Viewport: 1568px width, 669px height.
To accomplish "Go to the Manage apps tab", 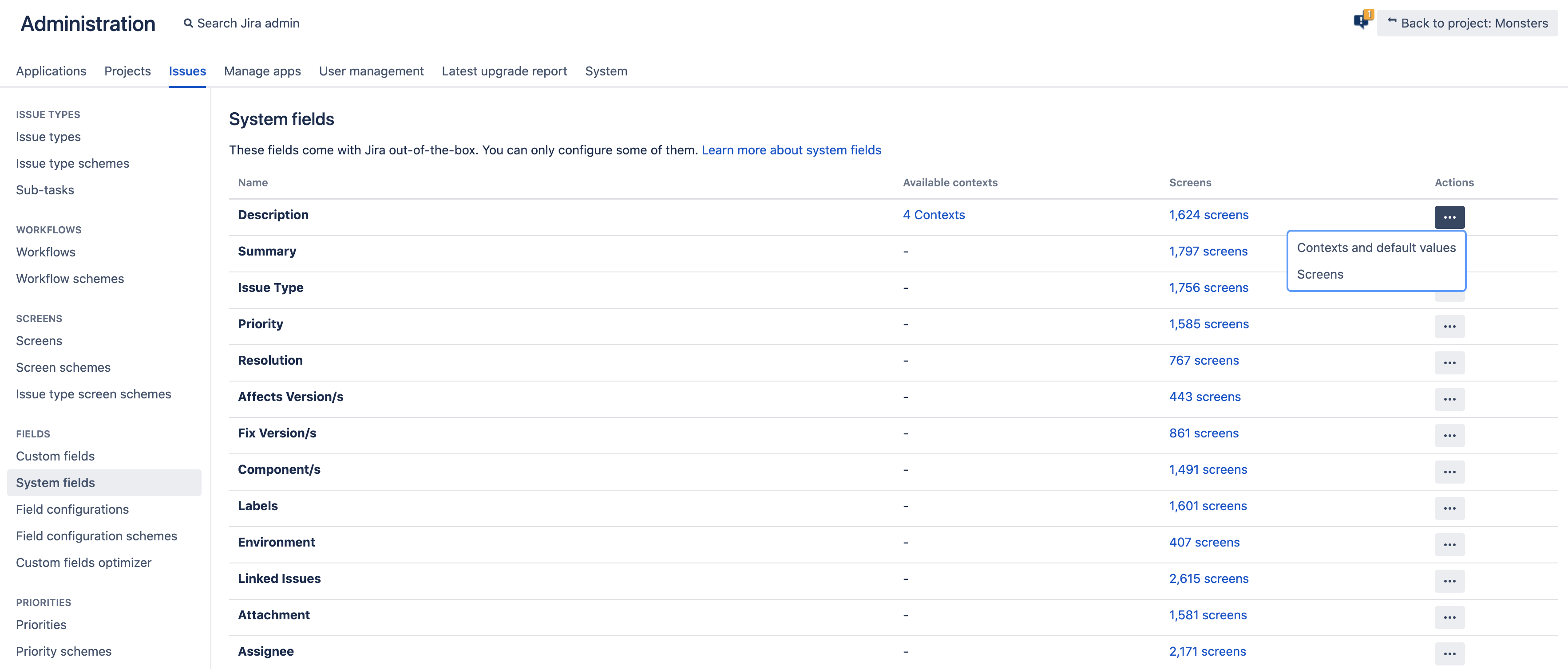I will (x=262, y=71).
